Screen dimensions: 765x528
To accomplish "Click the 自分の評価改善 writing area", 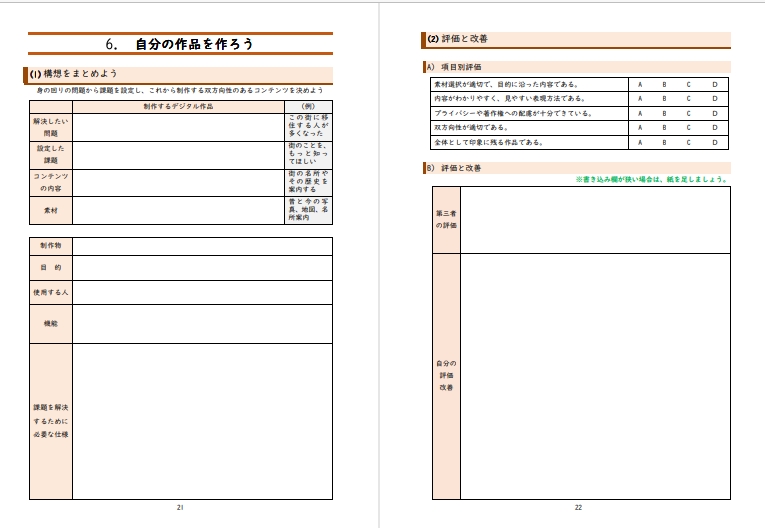I will point(595,376).
